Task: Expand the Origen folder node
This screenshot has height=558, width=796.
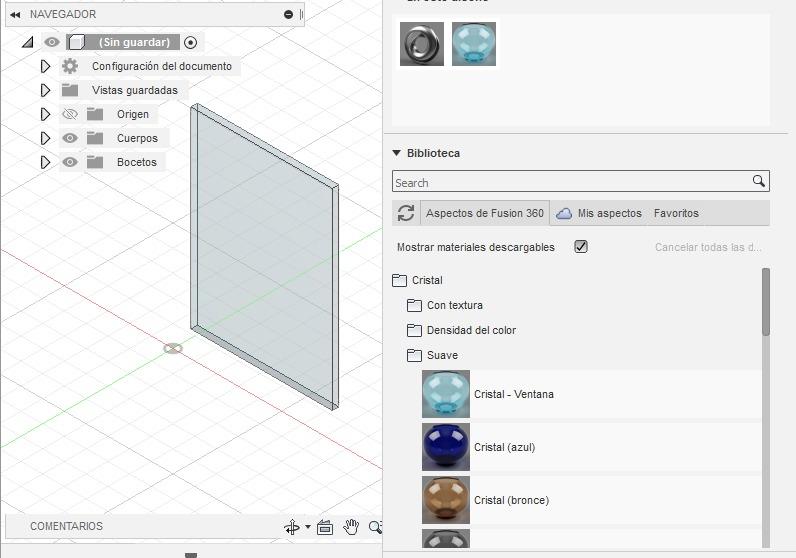Action: [x=45, y=114]
